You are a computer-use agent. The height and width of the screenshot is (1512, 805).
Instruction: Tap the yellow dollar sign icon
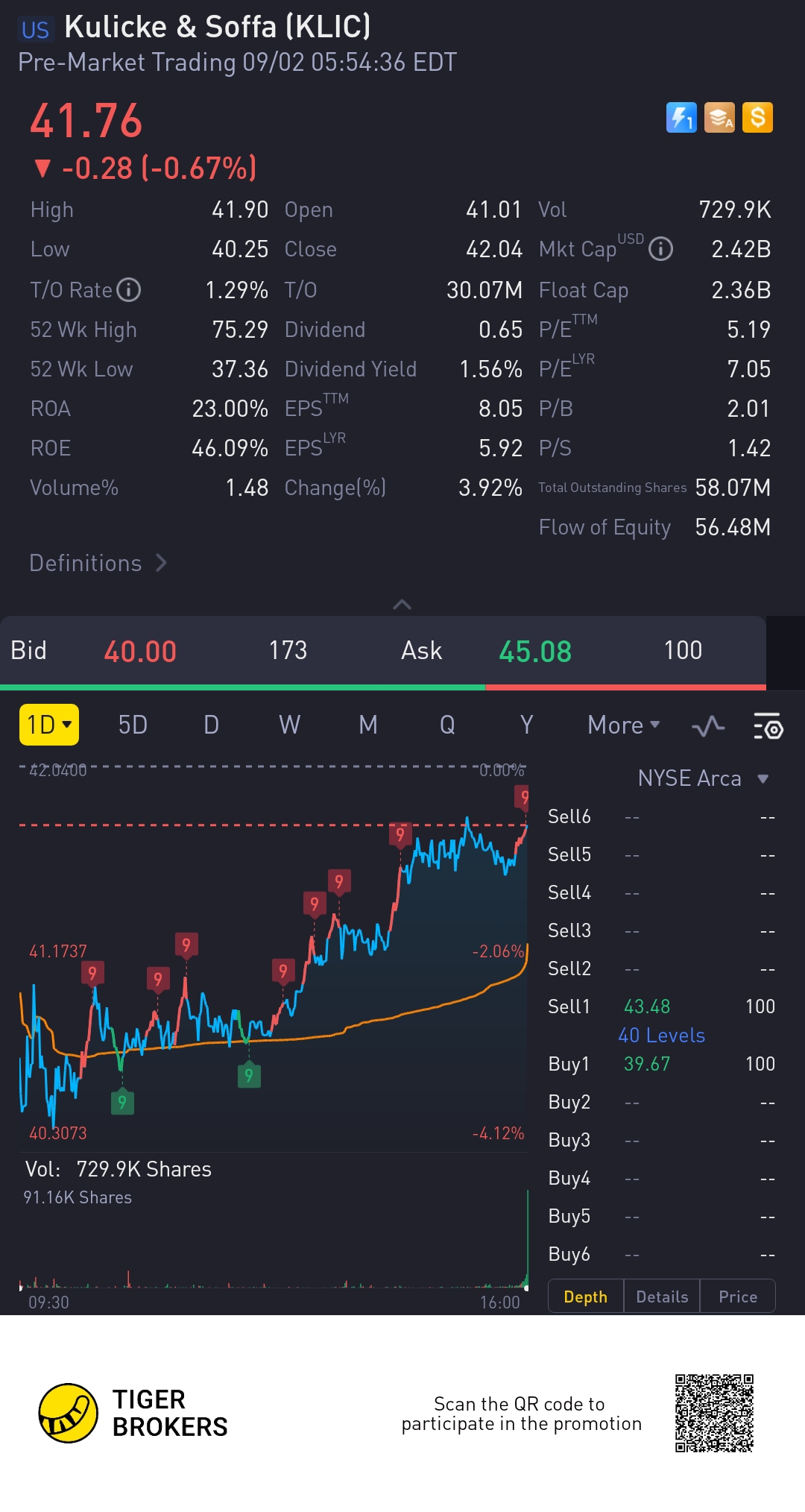coord(757,118)
